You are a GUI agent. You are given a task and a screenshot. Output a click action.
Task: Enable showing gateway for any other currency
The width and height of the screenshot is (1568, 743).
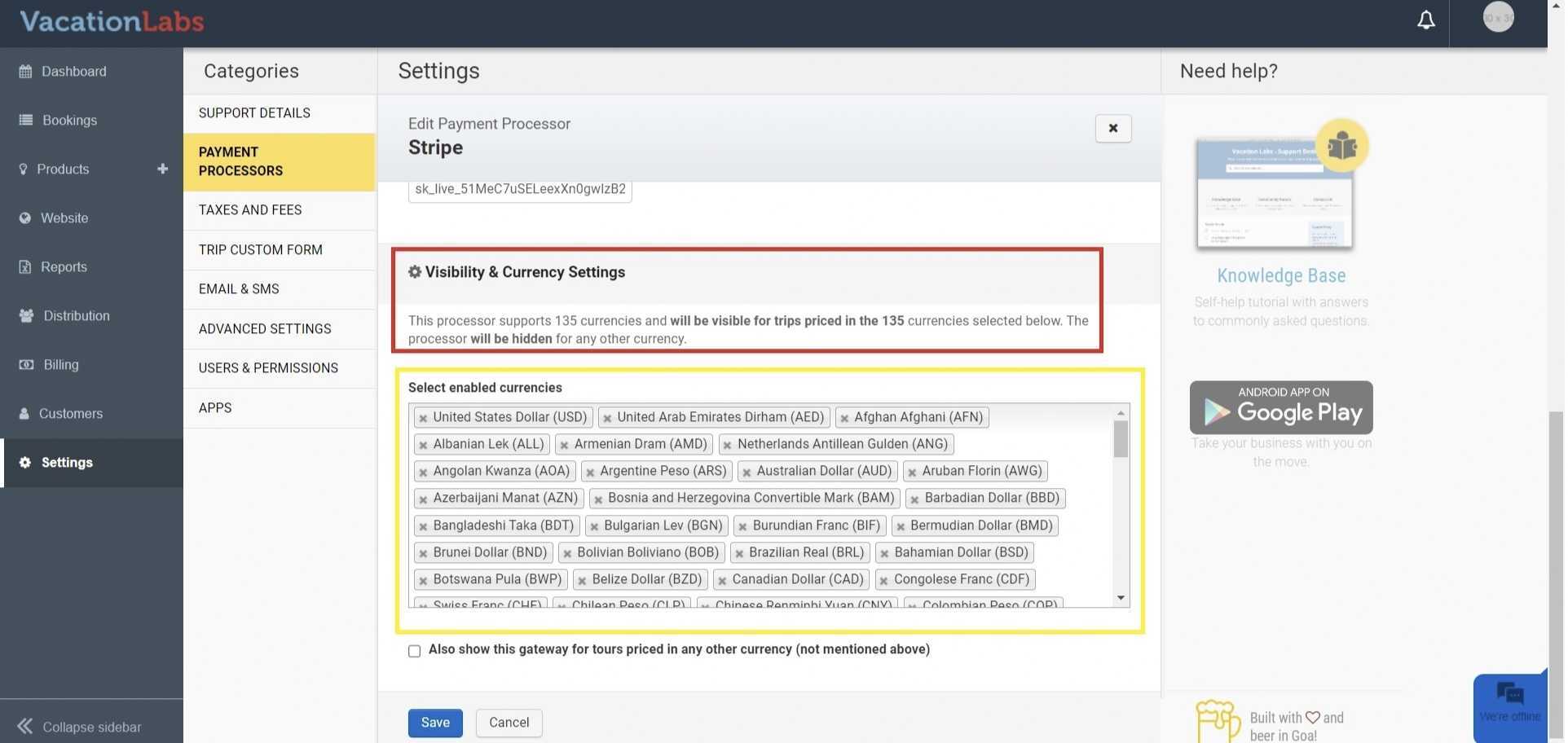415,652
